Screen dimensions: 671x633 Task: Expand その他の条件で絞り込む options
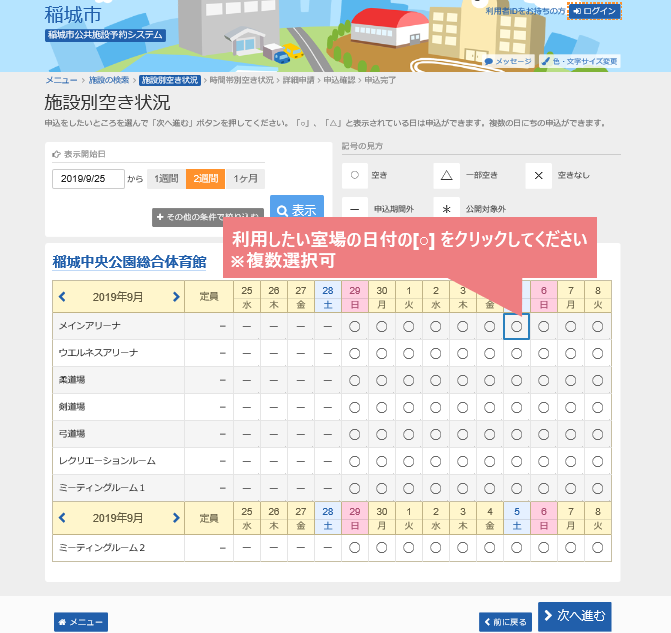(x=207, y=217)
